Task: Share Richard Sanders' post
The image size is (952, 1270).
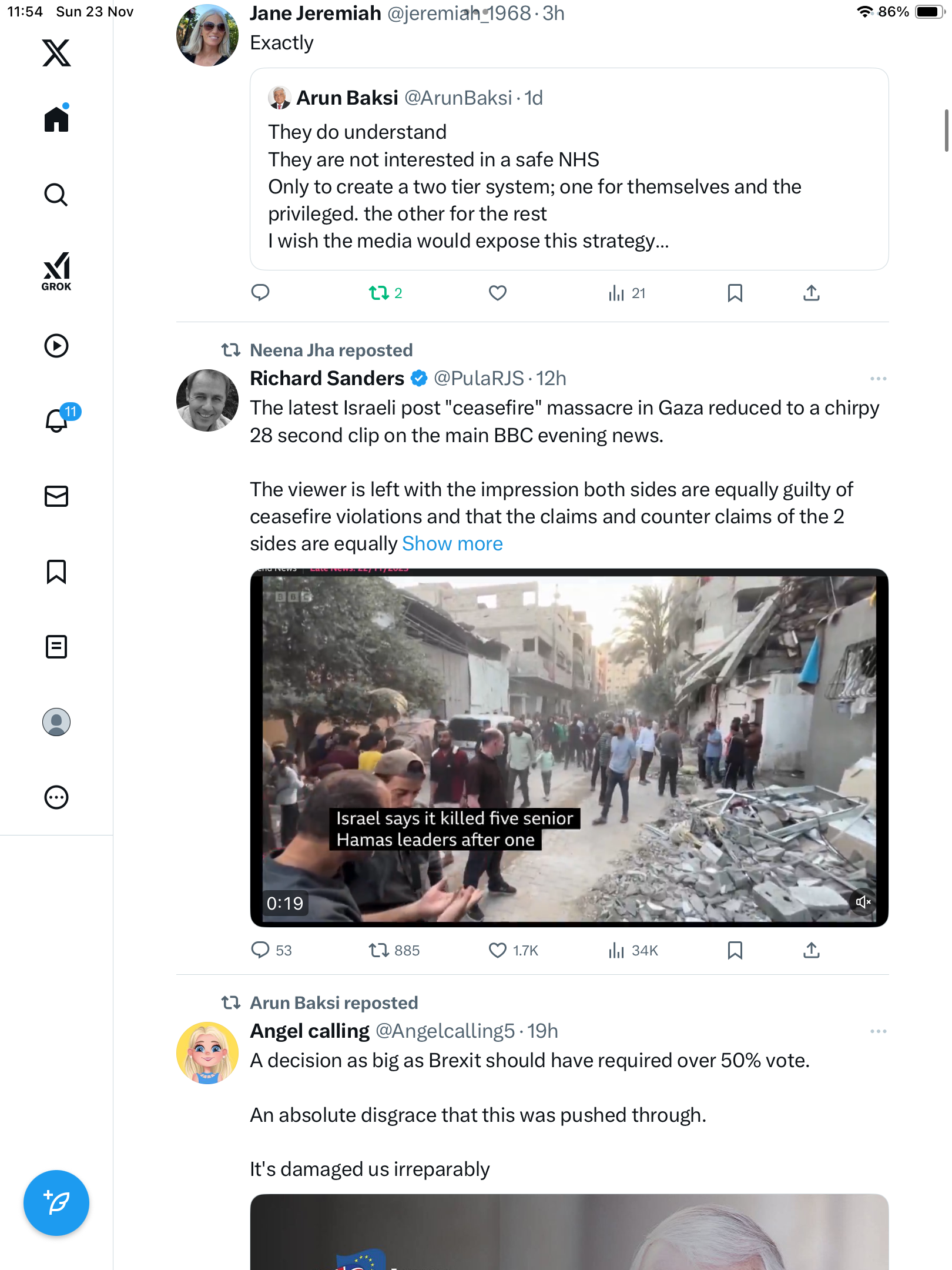Action: pyautogui.click(x=811, y=950)
